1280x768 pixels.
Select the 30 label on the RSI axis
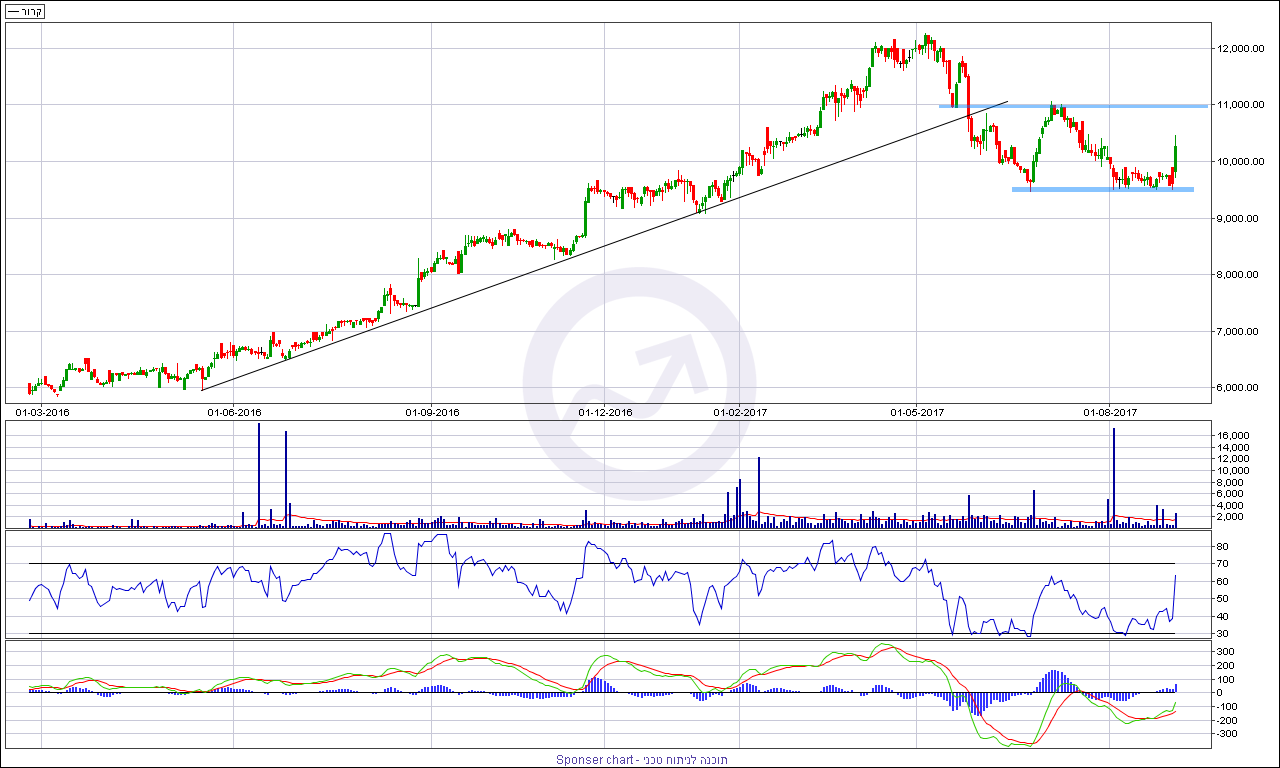[x=1222, y=634]
